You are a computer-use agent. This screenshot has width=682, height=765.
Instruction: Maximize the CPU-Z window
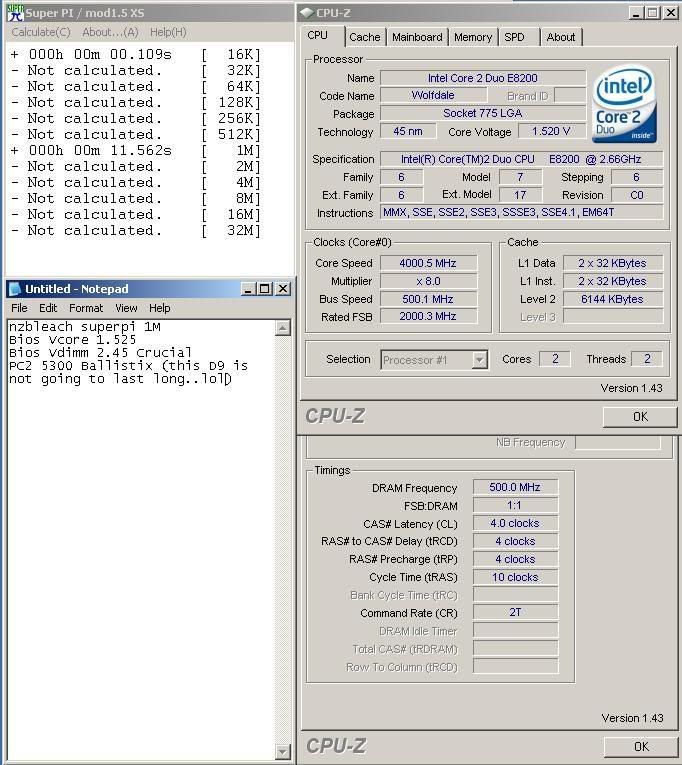point(653,13)
